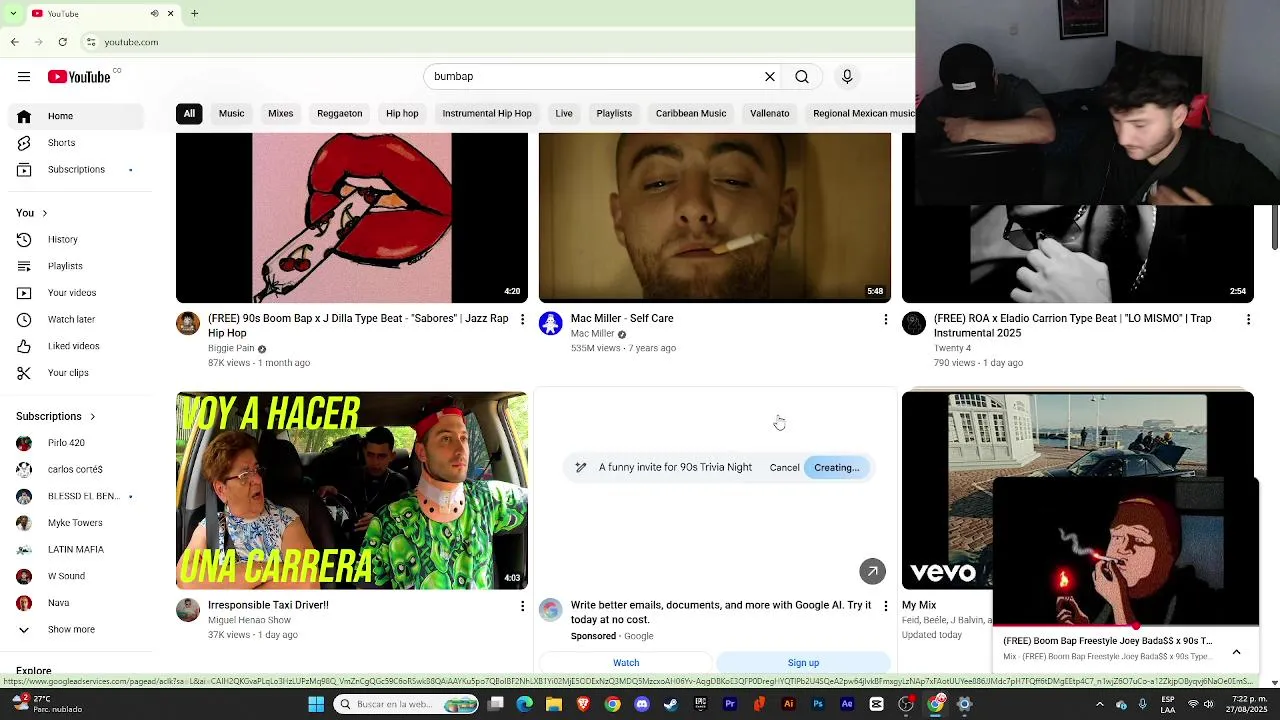This screenshot has height=720, width=1280.
Task: Select the All filter chip
Action: point(189,113)
